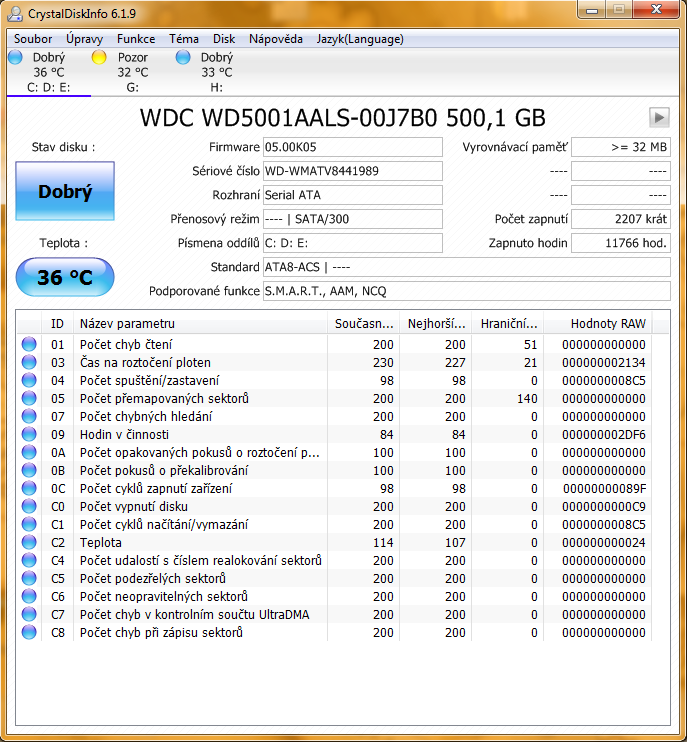Select the Dobrý disk H: status orb
The image size is (687, 742).
(183, 57)
